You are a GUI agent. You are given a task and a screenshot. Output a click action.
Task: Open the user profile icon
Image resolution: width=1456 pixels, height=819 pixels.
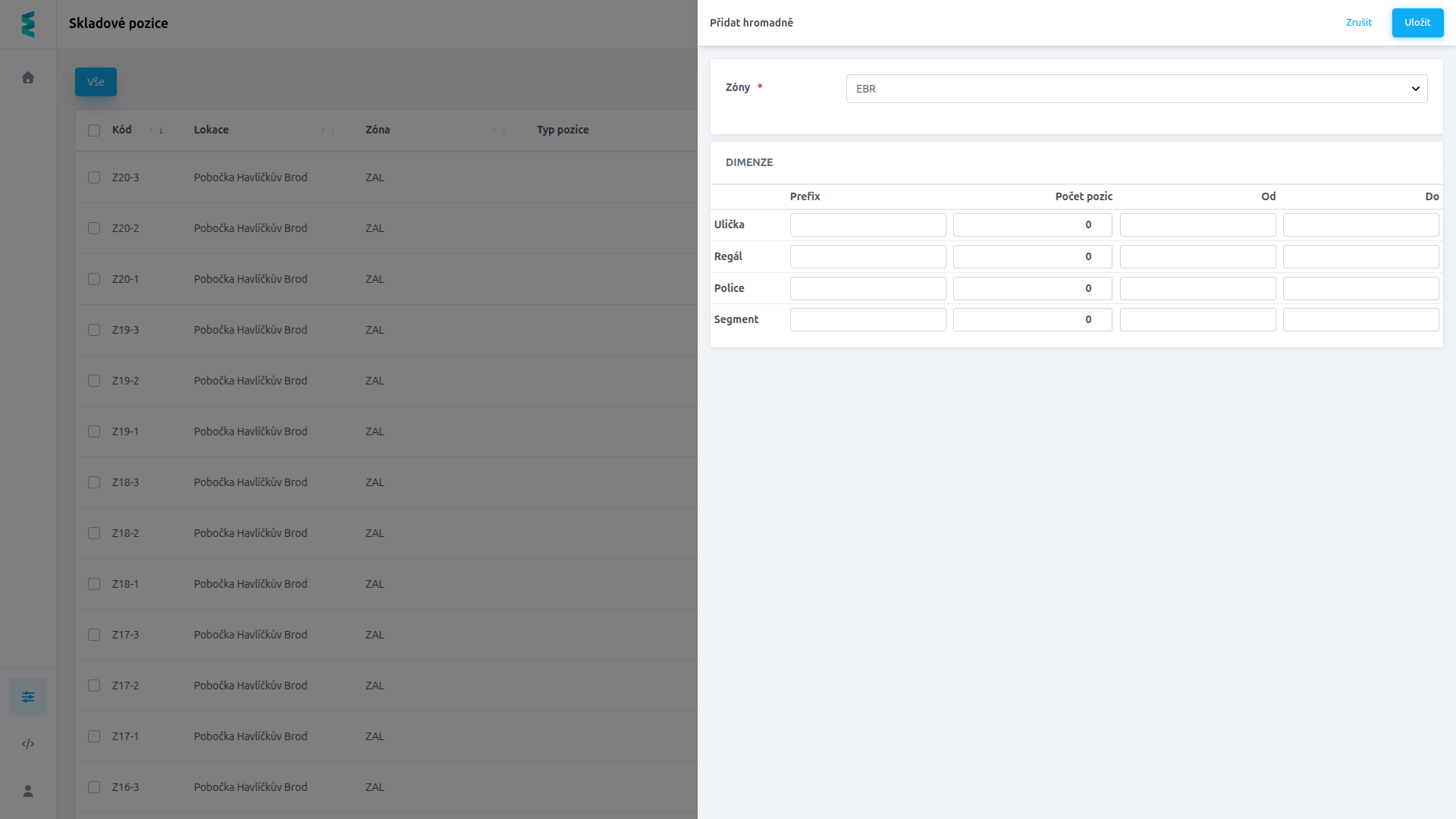(28, 791)
